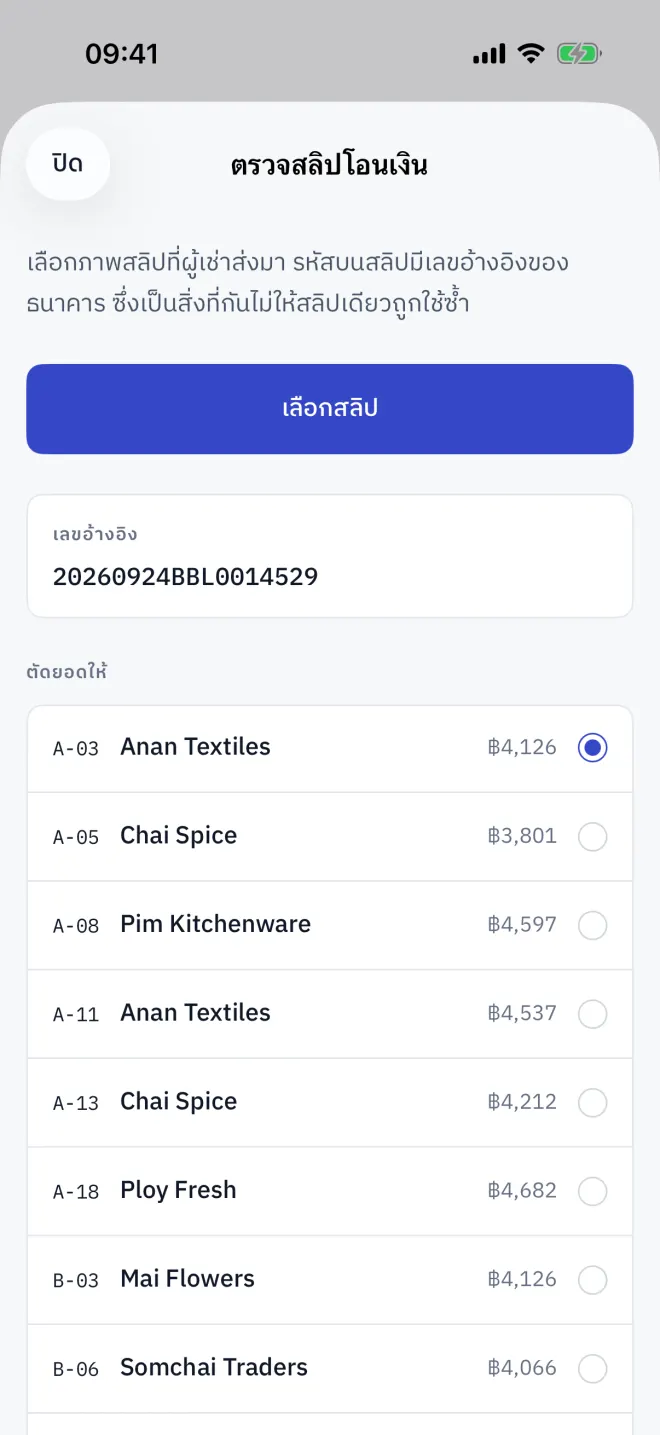Tap the เลขอ้างอิง reference number field
Screen dimensions: 660x1435
coord(330,556)
